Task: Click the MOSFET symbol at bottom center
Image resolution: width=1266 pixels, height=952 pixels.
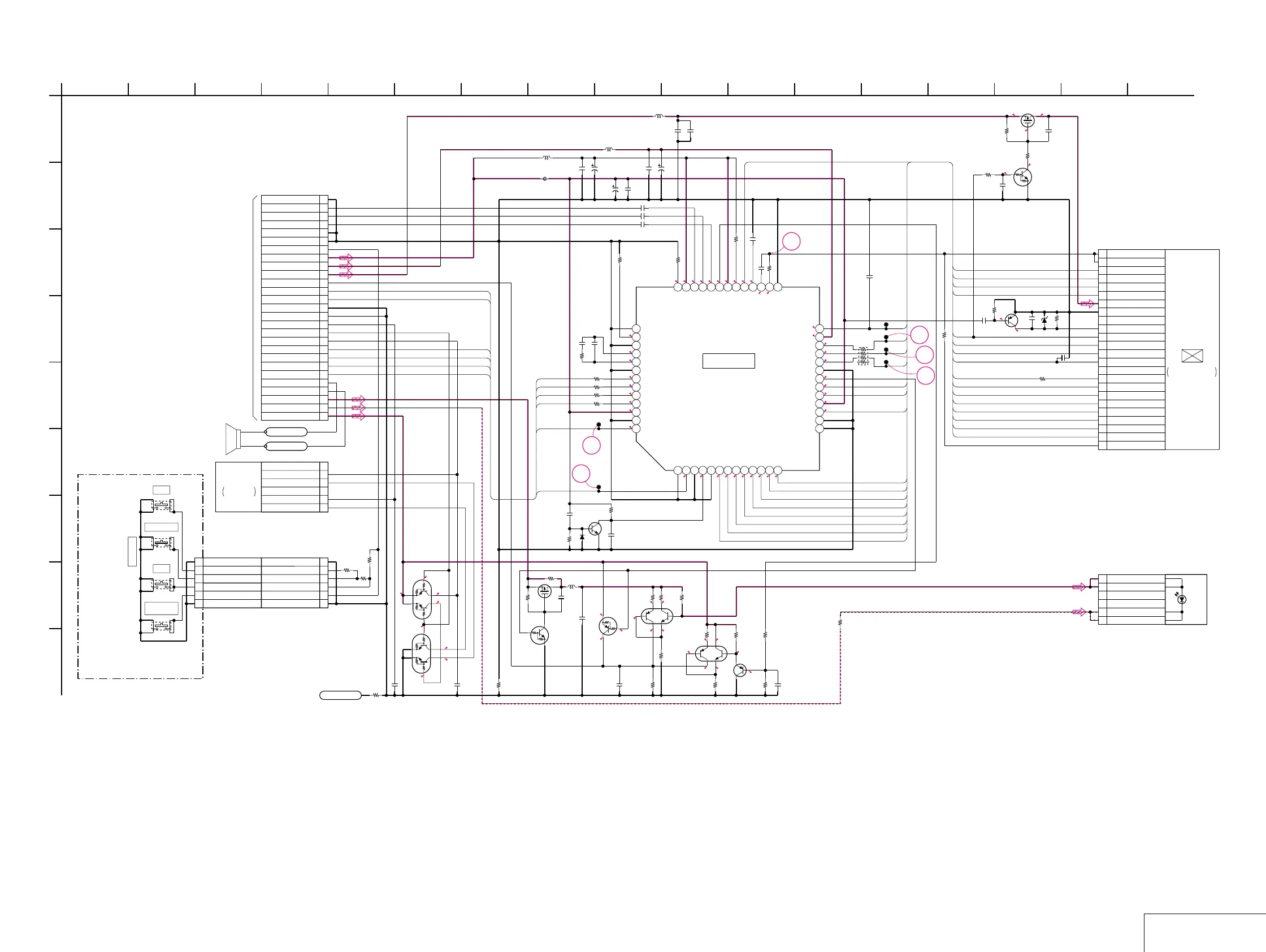Action: pos(544,591)
